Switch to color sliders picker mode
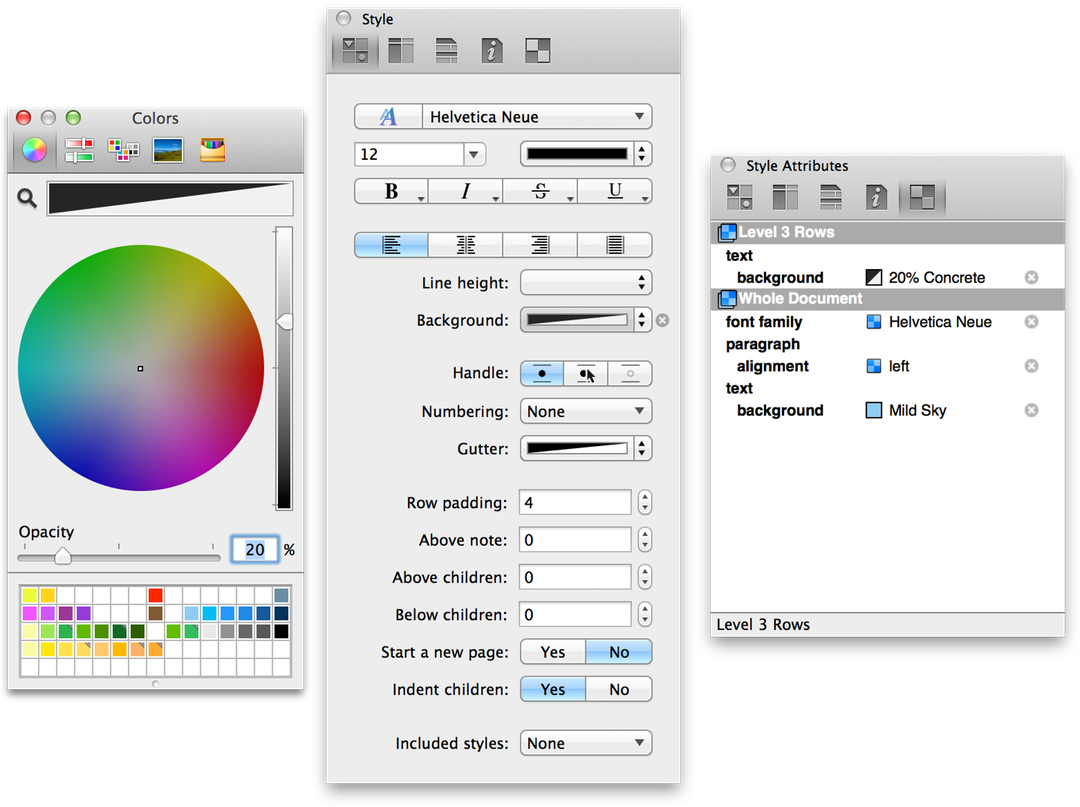 click(79, 149)
